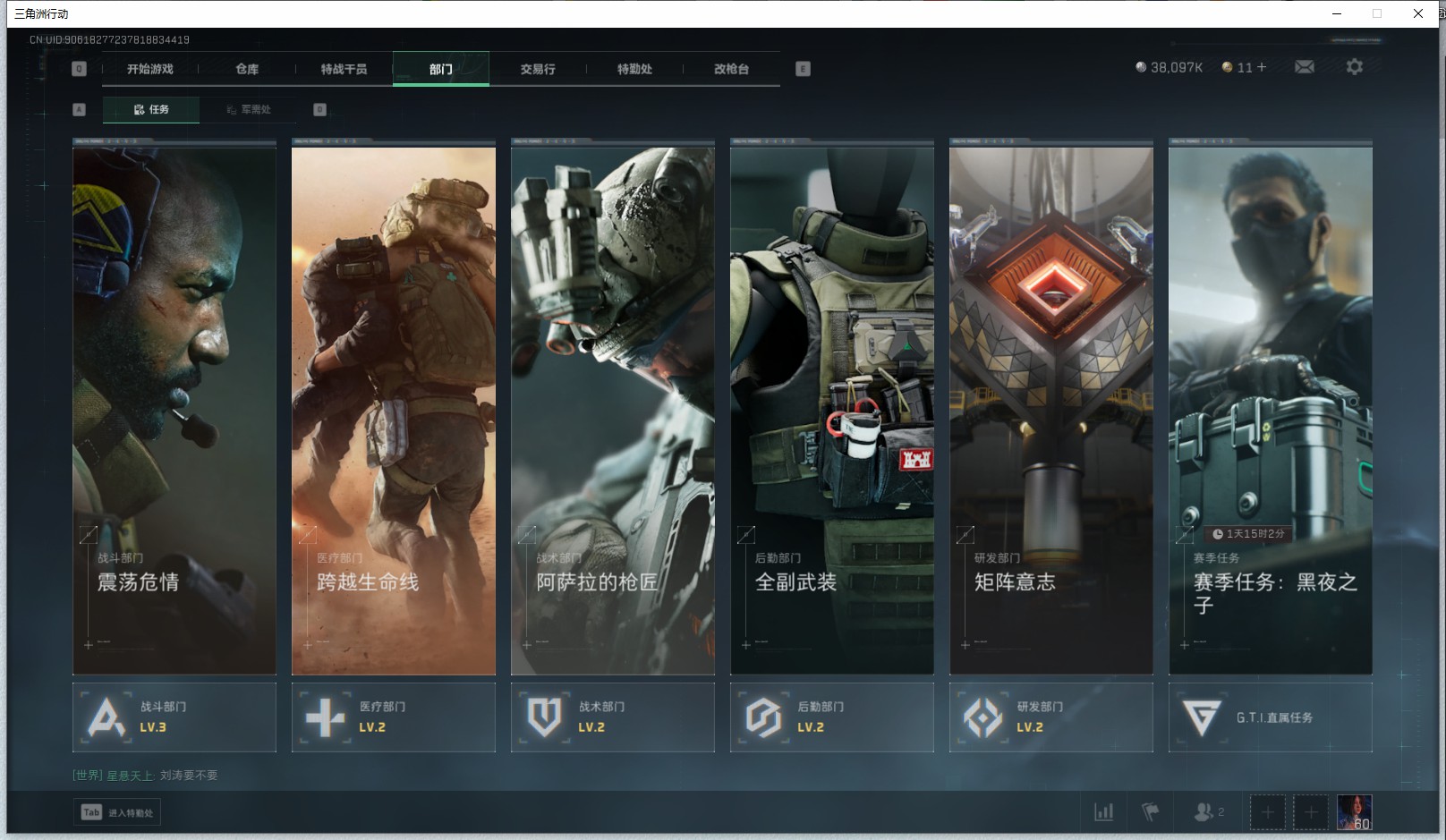Click the 进入特勤处 button
This screenshot has width=1446, height=840.
(118, 812)
